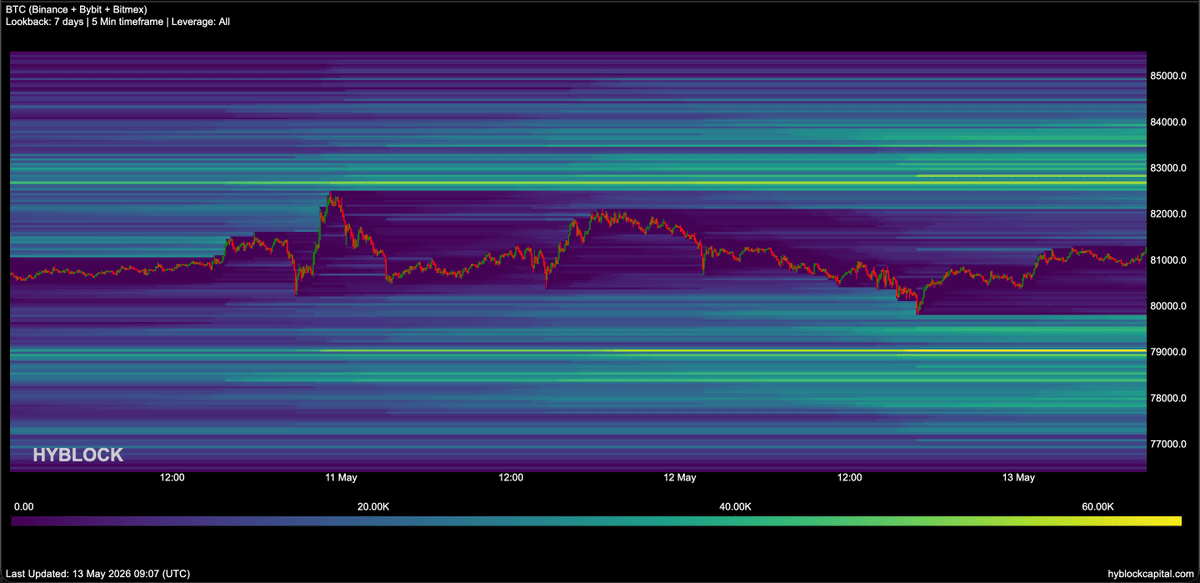The width and height of the screenshot is (1200, 583).
Task: Click the Last Updated timestamp text
Action: pyautogui.click(x=98, y=574)
